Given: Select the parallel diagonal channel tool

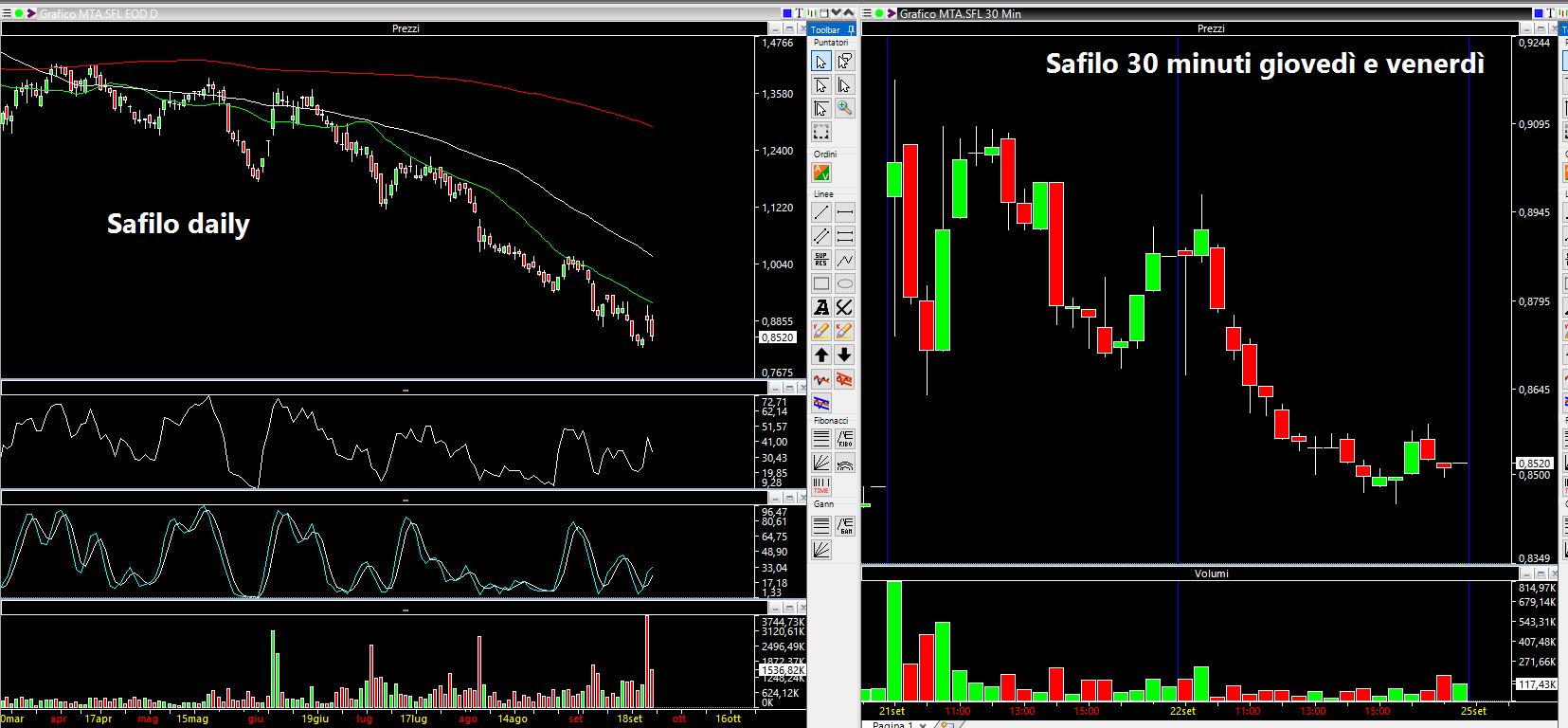Looking at the screenshot, I should (x=821, y=236).
